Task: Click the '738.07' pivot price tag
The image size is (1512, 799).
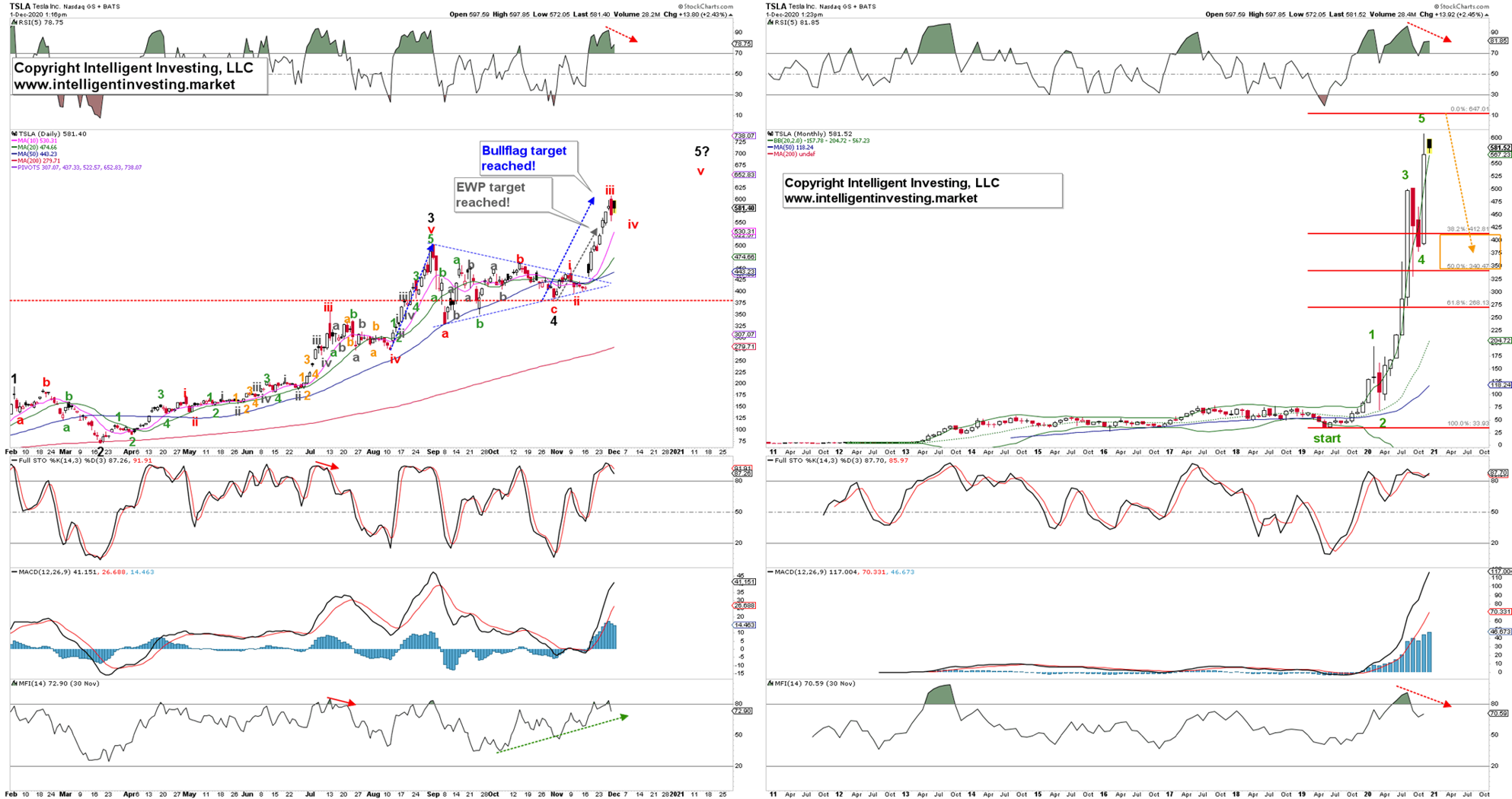Action: [x=744, y=136]
